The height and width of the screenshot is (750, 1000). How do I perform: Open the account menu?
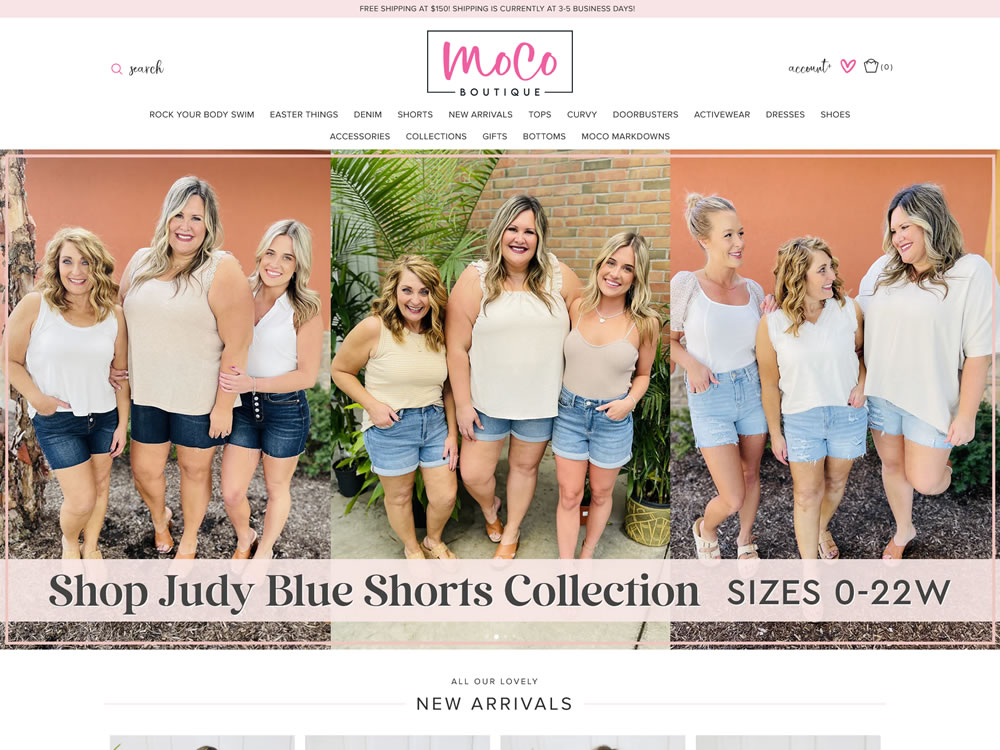(x=809, y=67)
